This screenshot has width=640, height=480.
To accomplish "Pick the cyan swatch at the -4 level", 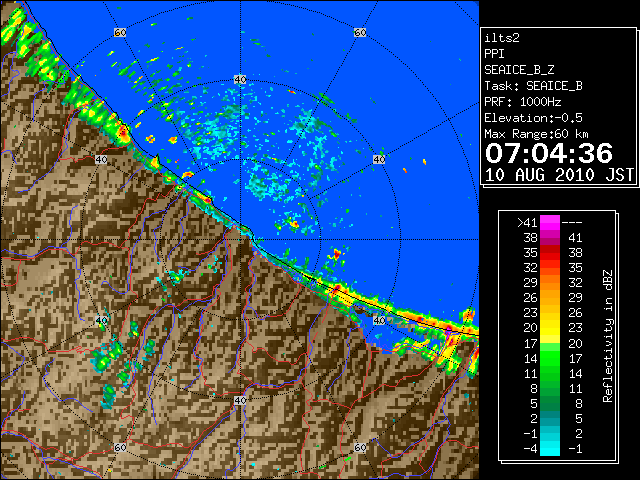I will (x=550, y=449).
